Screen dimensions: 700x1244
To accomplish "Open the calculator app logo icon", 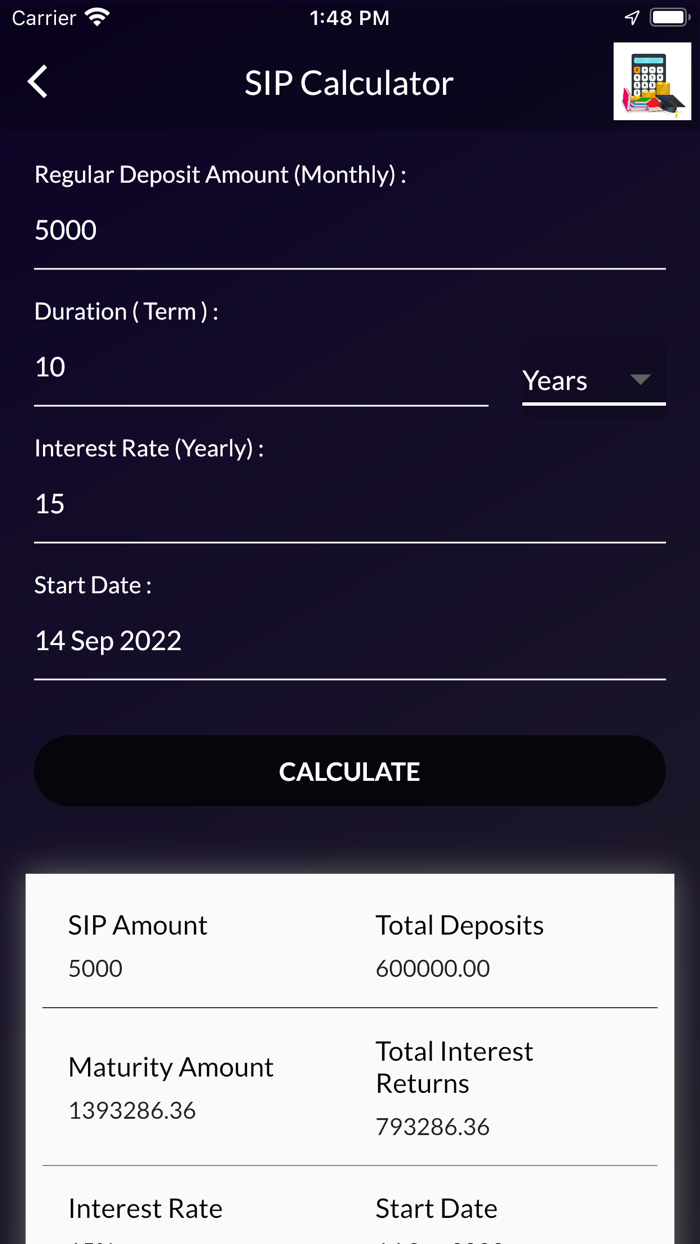I will click(x=652, y=82).
